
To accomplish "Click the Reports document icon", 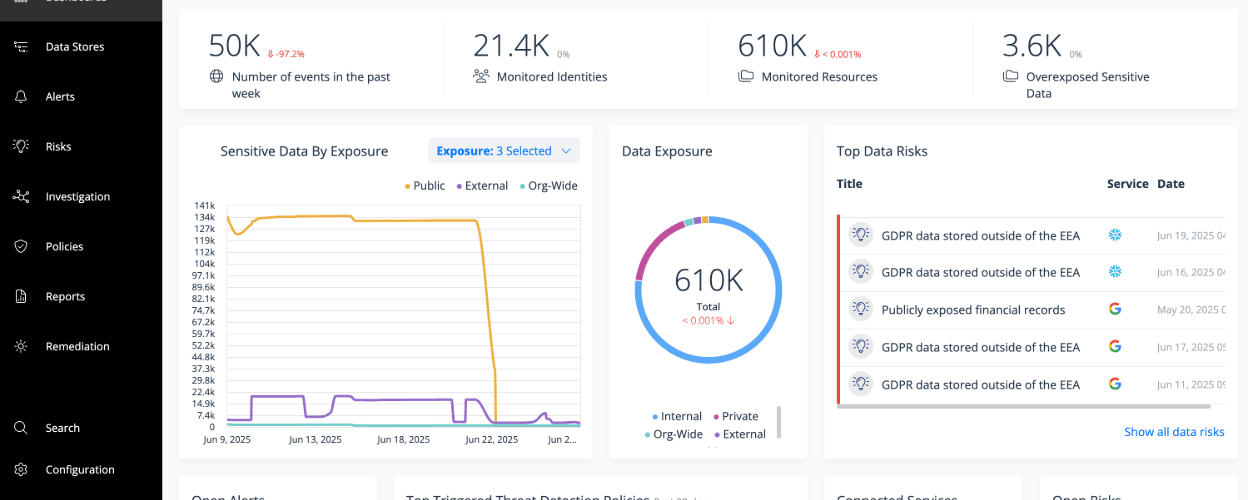I will (x=21, y=297).
